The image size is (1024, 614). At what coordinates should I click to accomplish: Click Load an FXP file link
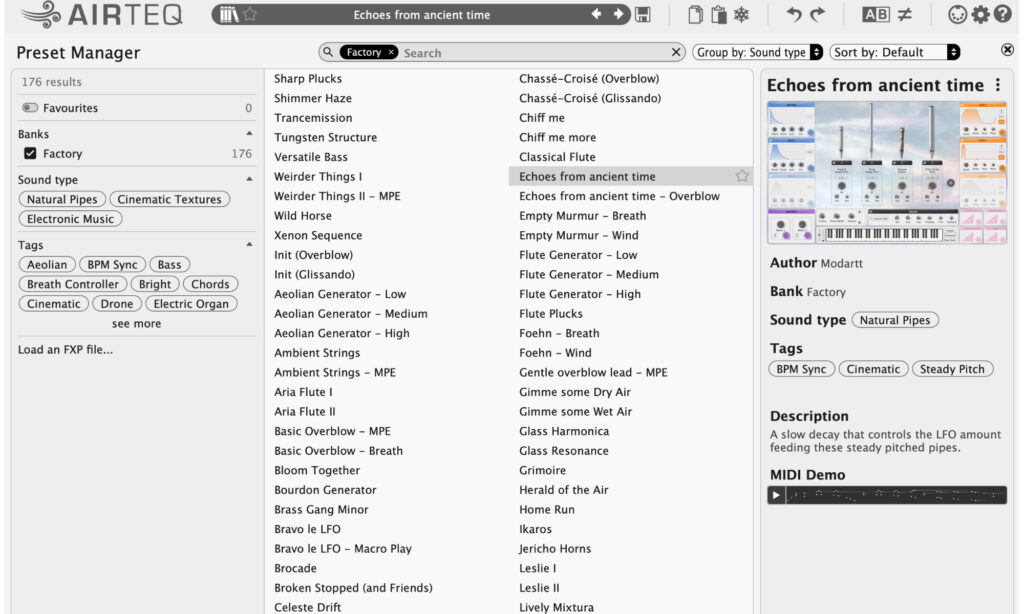(65, 349)
